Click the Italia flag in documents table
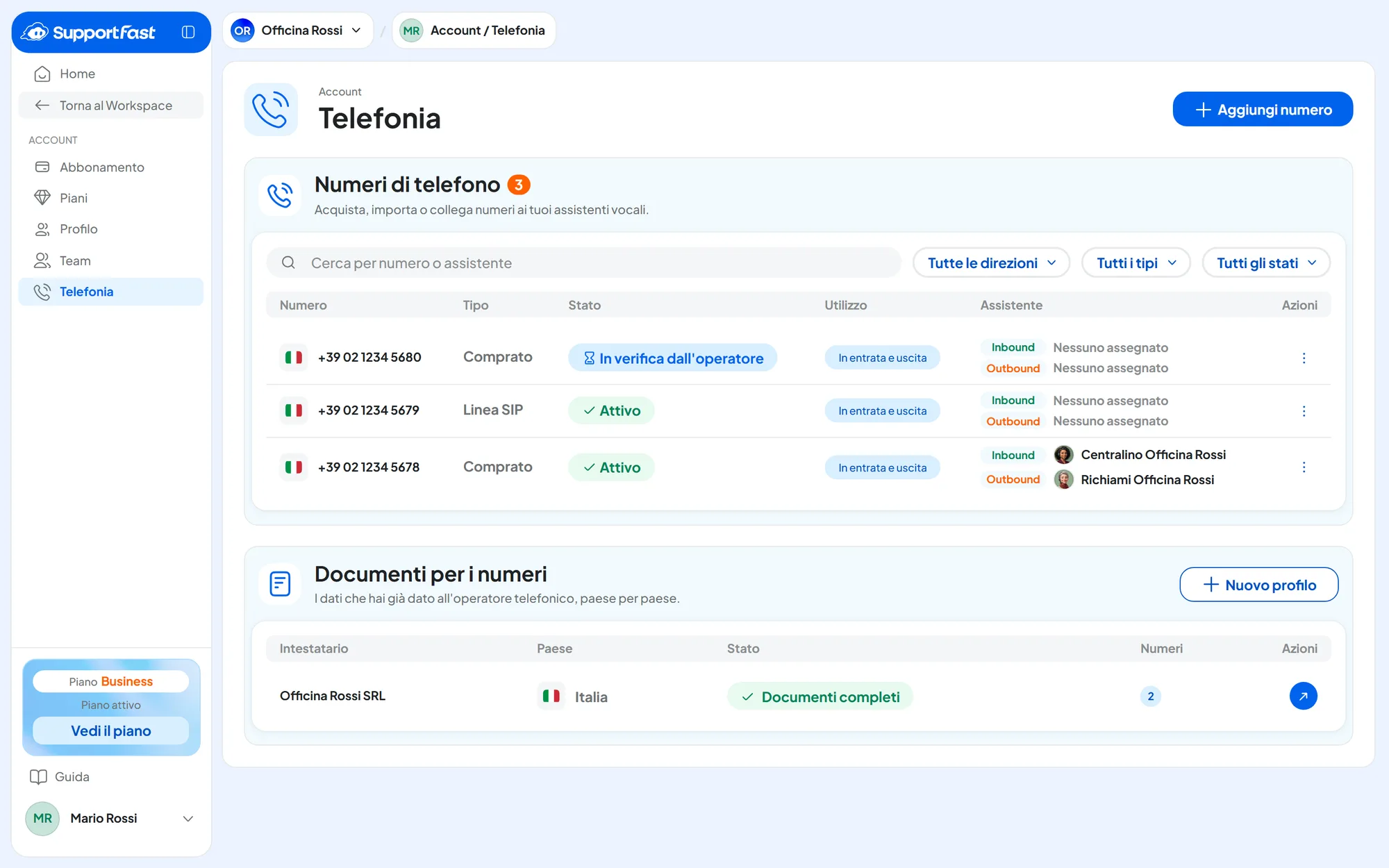The width and height of the screenshot is (1389, 868). point(551,696)
